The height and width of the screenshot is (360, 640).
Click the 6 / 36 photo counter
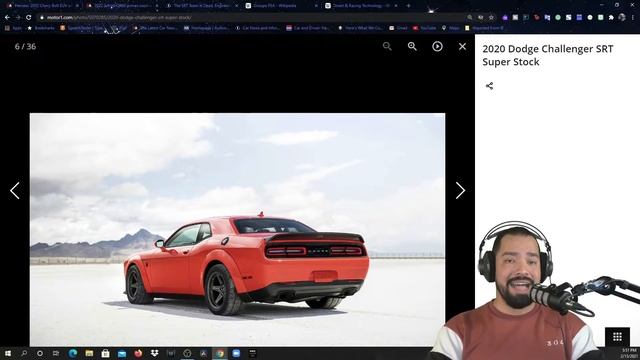click(25, 47)
